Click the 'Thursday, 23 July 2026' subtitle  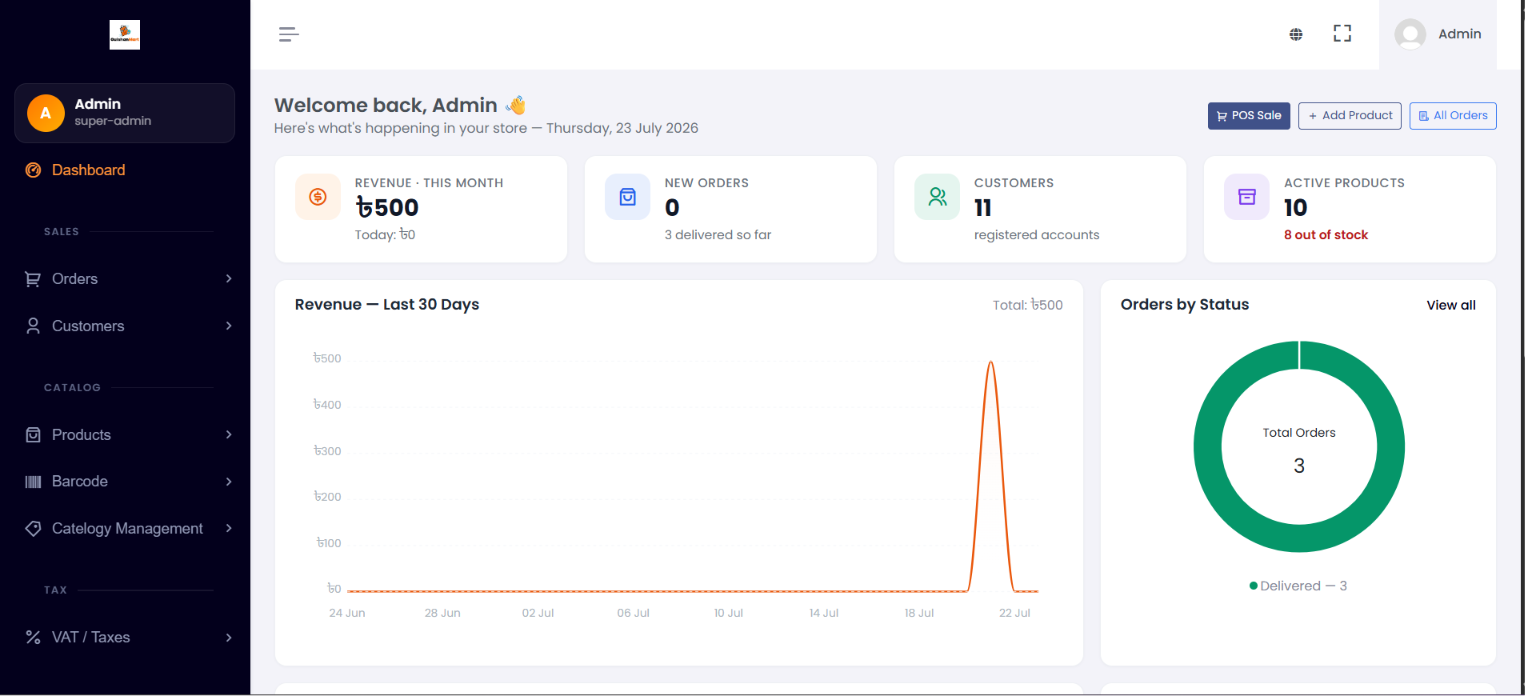[622, 128]
